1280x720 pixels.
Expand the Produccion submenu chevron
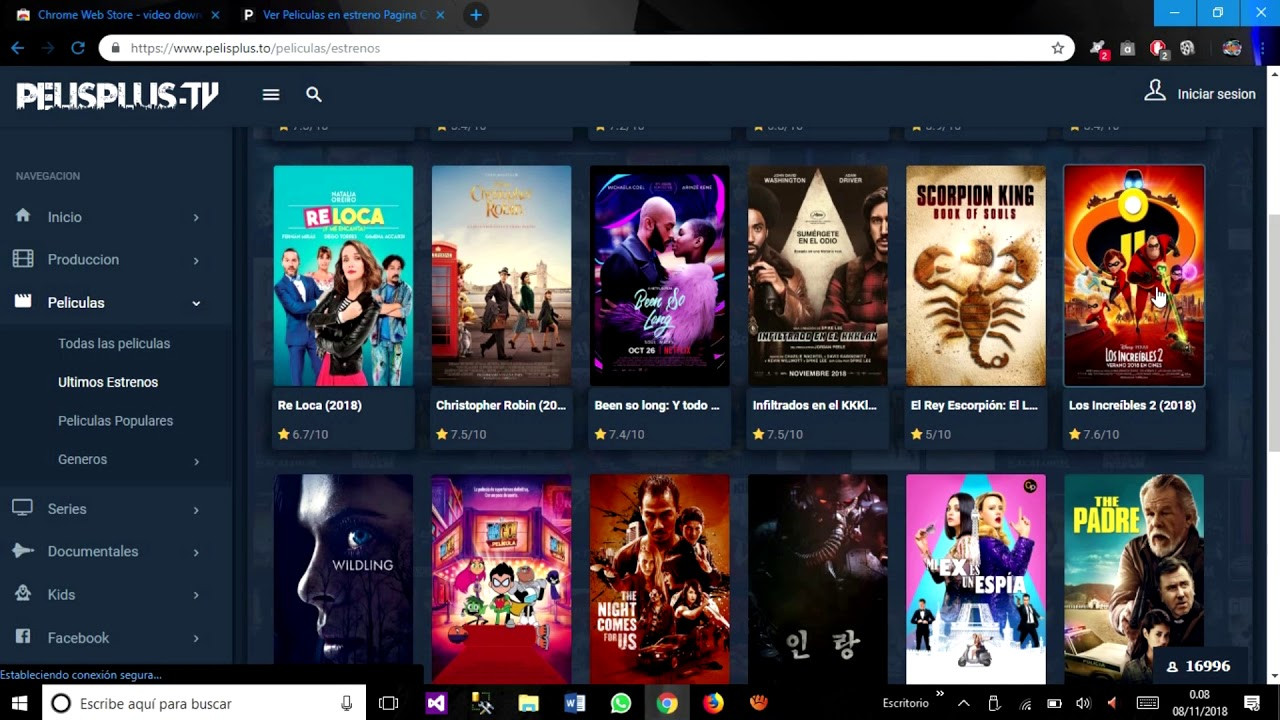[196, 260]
